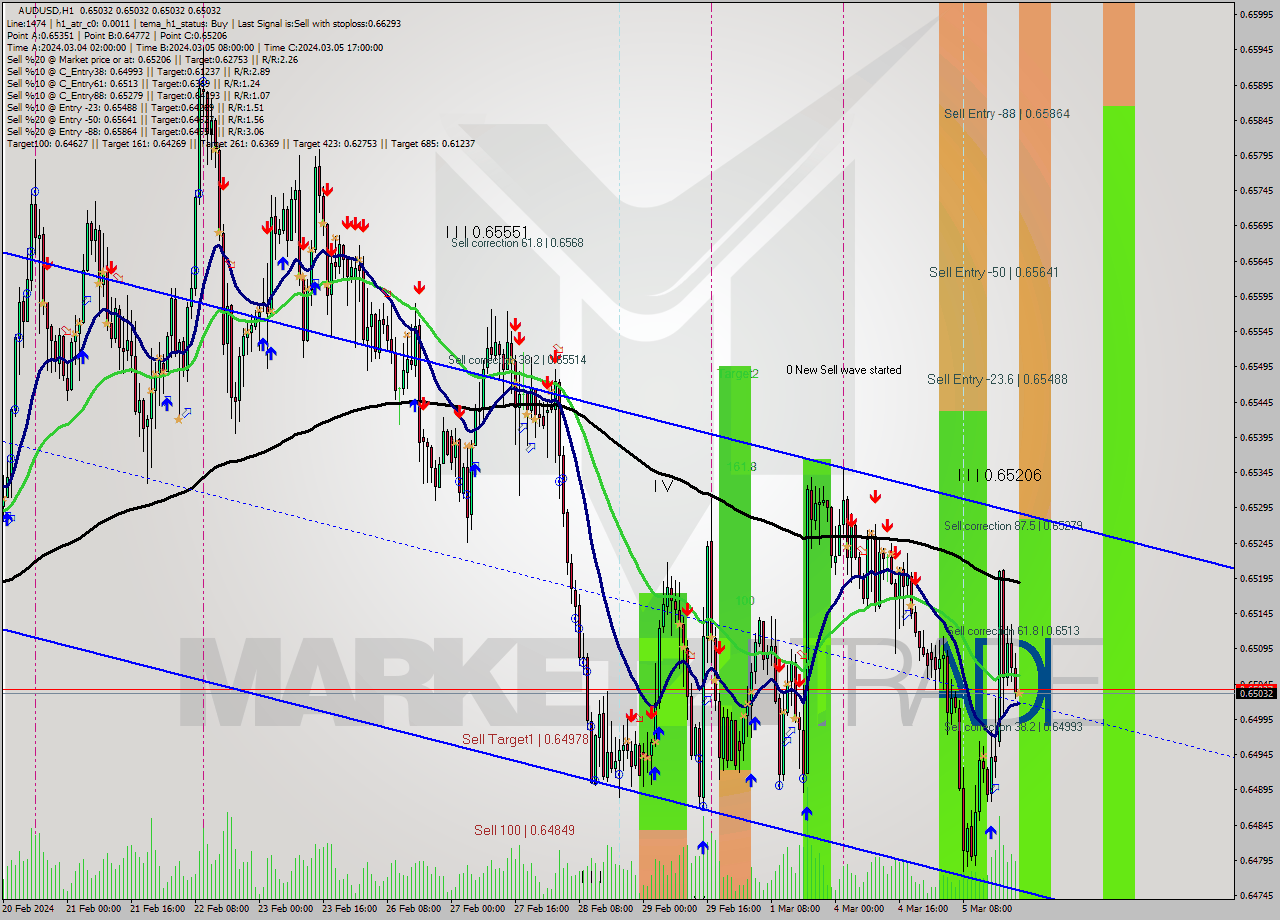Select the 'Sell Entry -88 | 0.65864' label
Image resolution: width=1280 pixels, height=920 pixels.
coord(1006,114)
